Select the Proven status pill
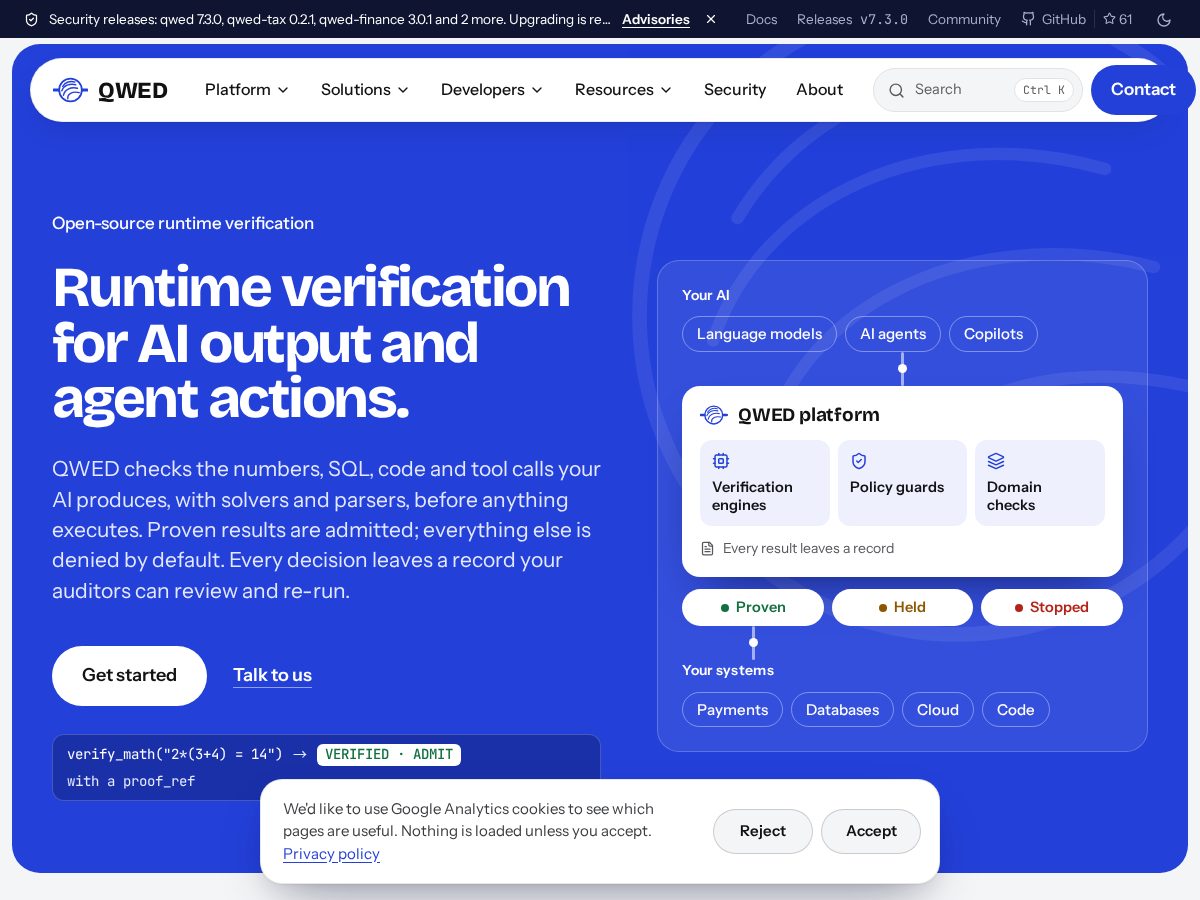1200x900 pixels. coord(753,607)
